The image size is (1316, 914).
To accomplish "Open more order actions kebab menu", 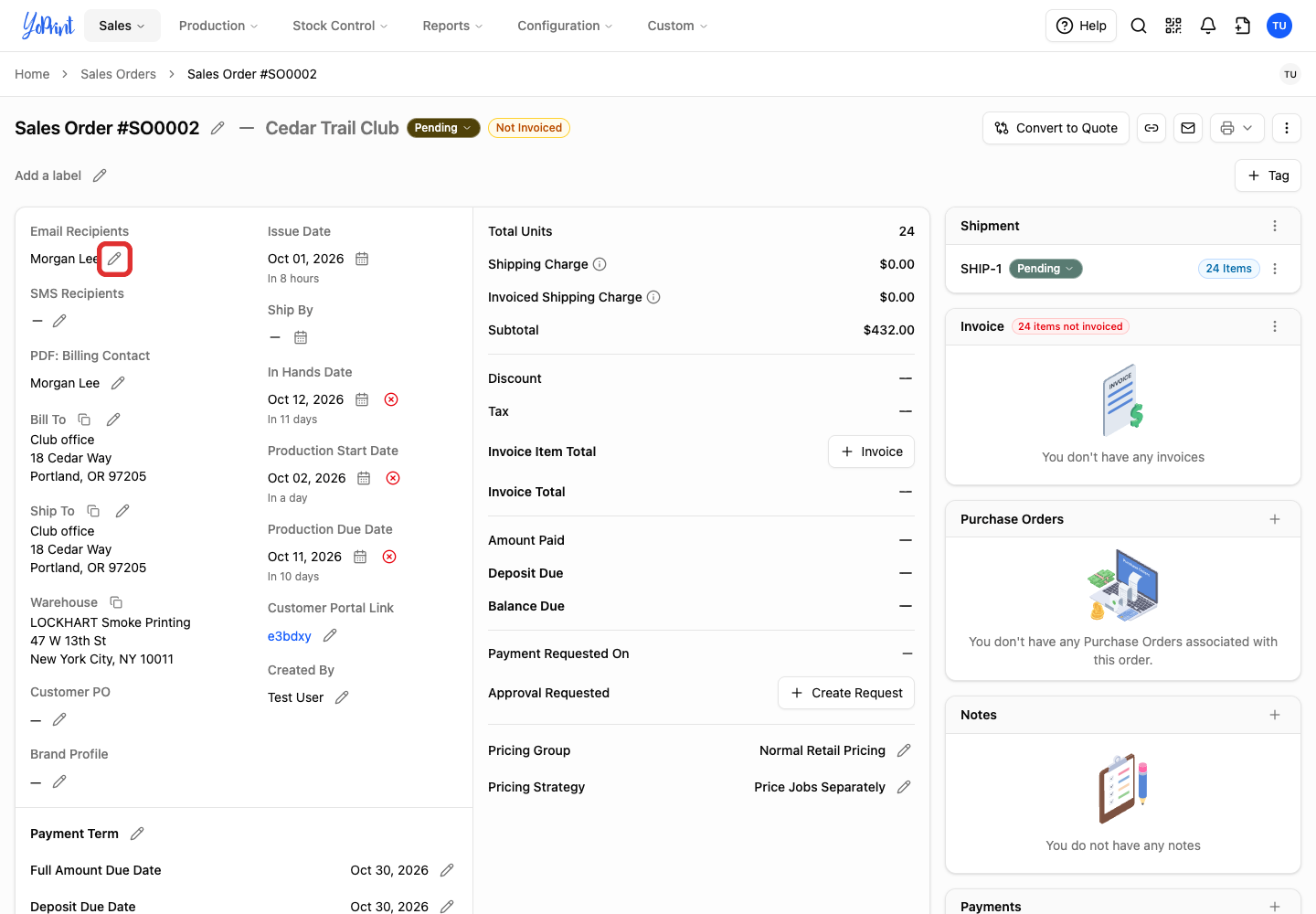I will click(1287, 128).
